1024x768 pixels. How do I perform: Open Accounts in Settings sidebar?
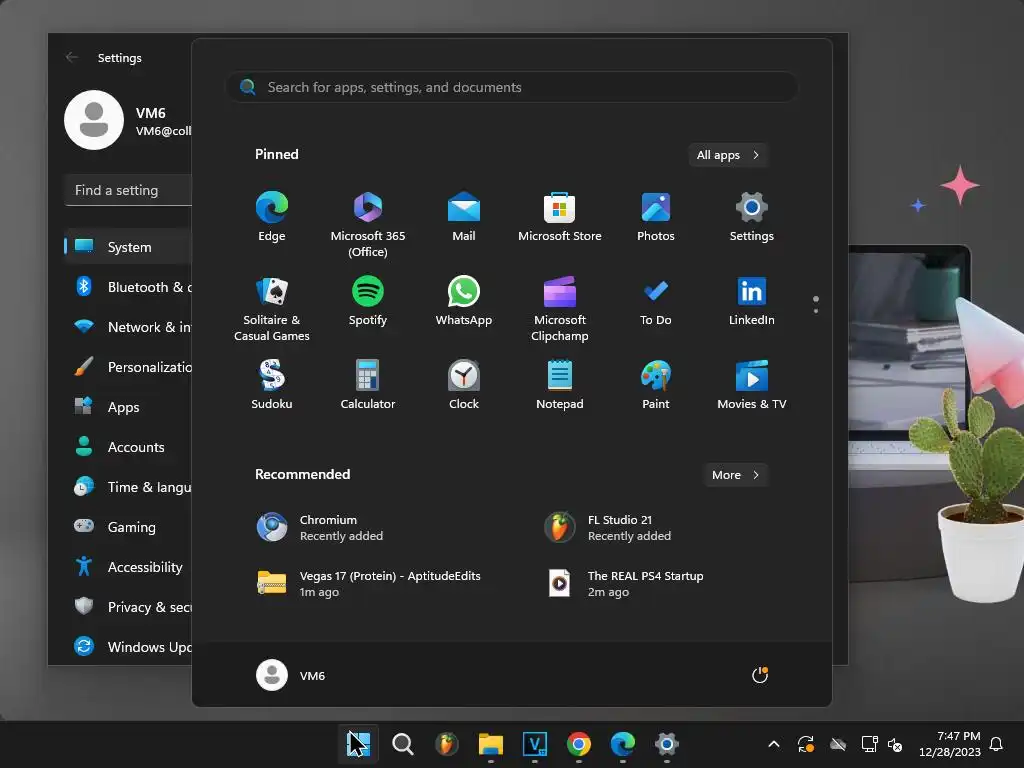point(129,447)
